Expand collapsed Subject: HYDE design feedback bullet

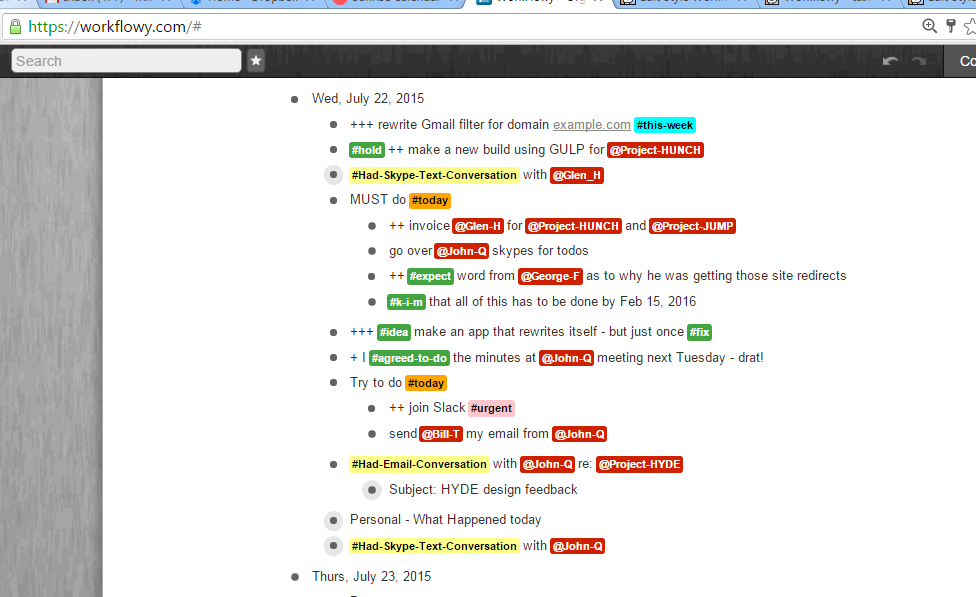(x=372, y=490)
